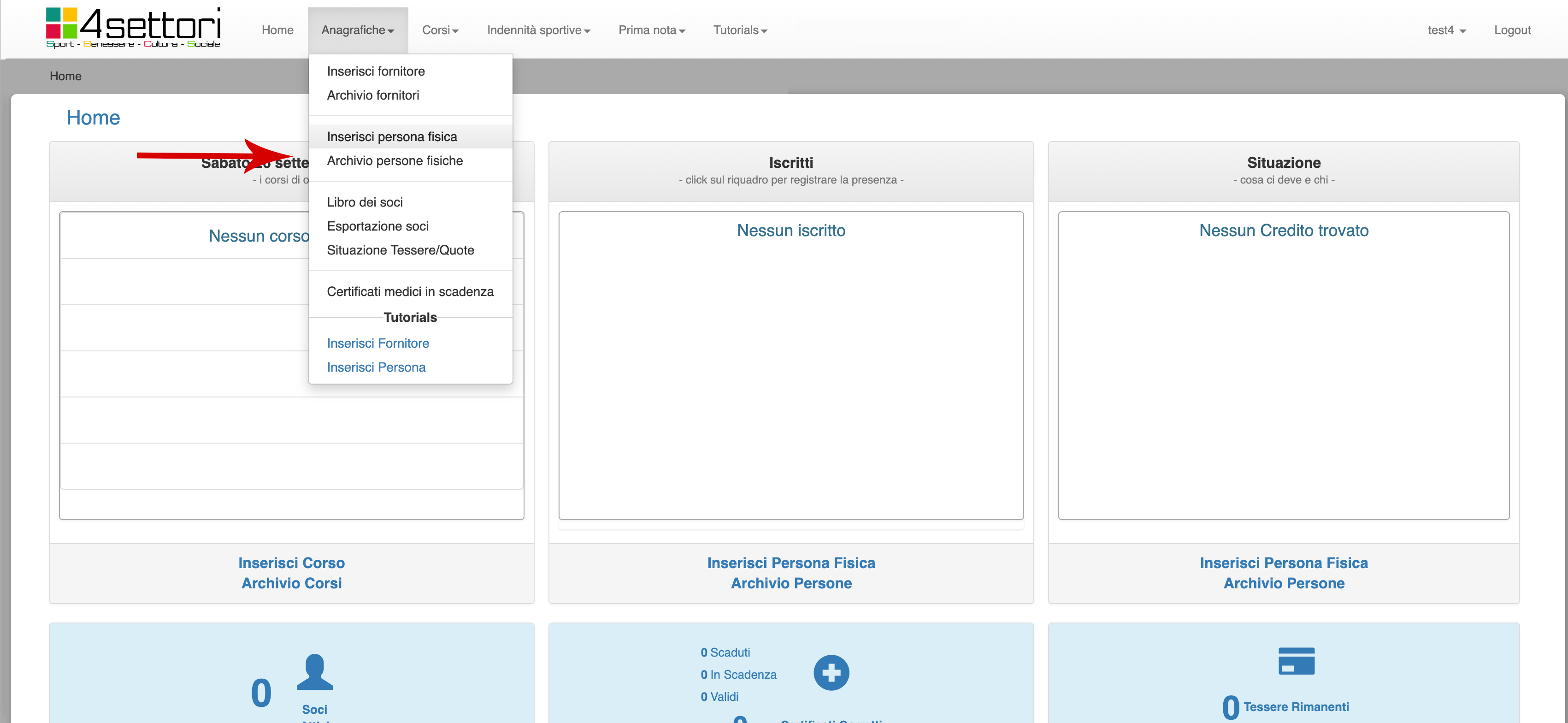Open the Tutorials dropdown in navbar
Image resolution: width=1568 pixels, height=723 pixels.
click(740, 30)
